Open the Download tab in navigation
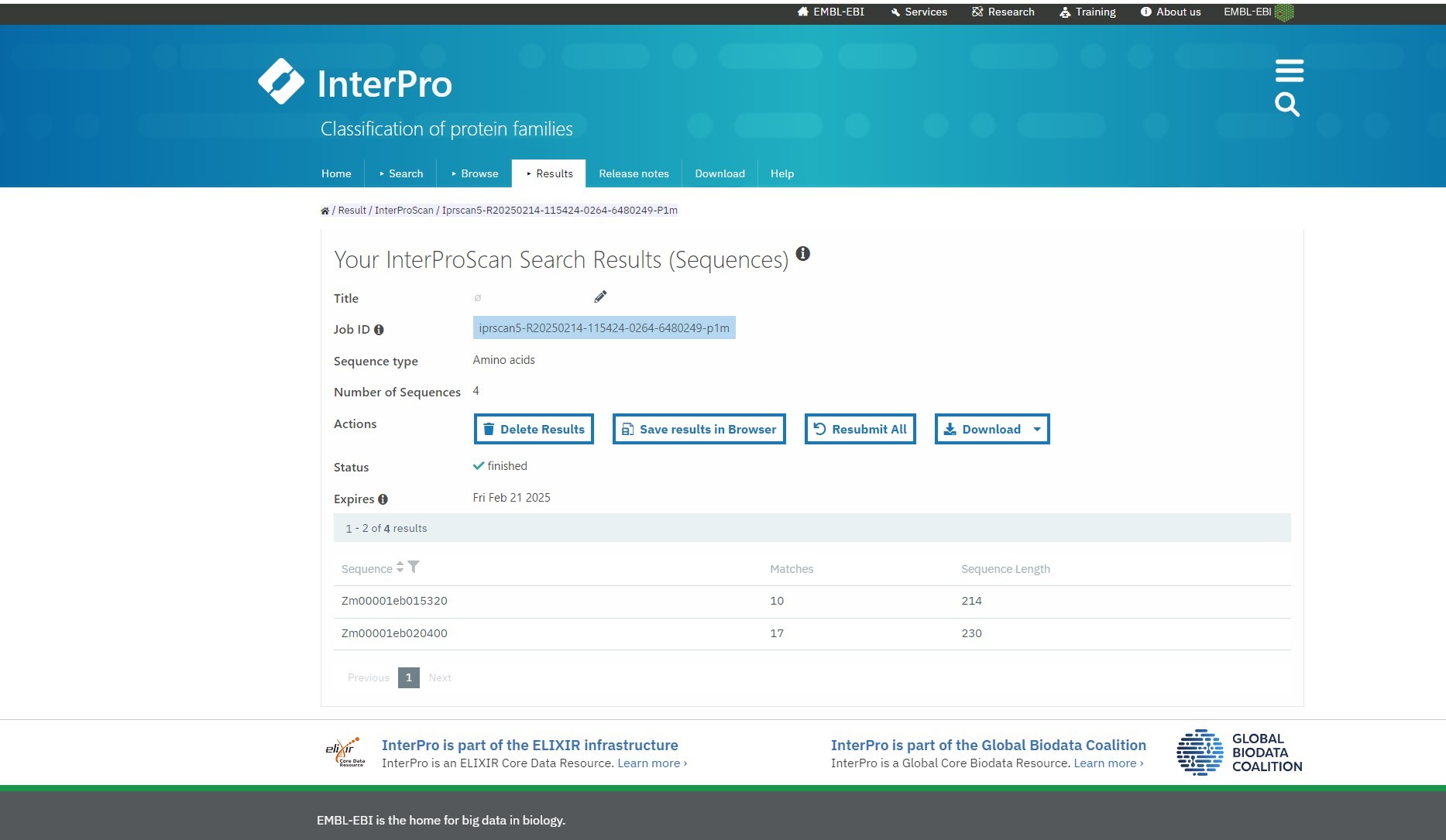The height and width of the screenshot is (840, 1446). pyautogui.click(x=720, y=173)
